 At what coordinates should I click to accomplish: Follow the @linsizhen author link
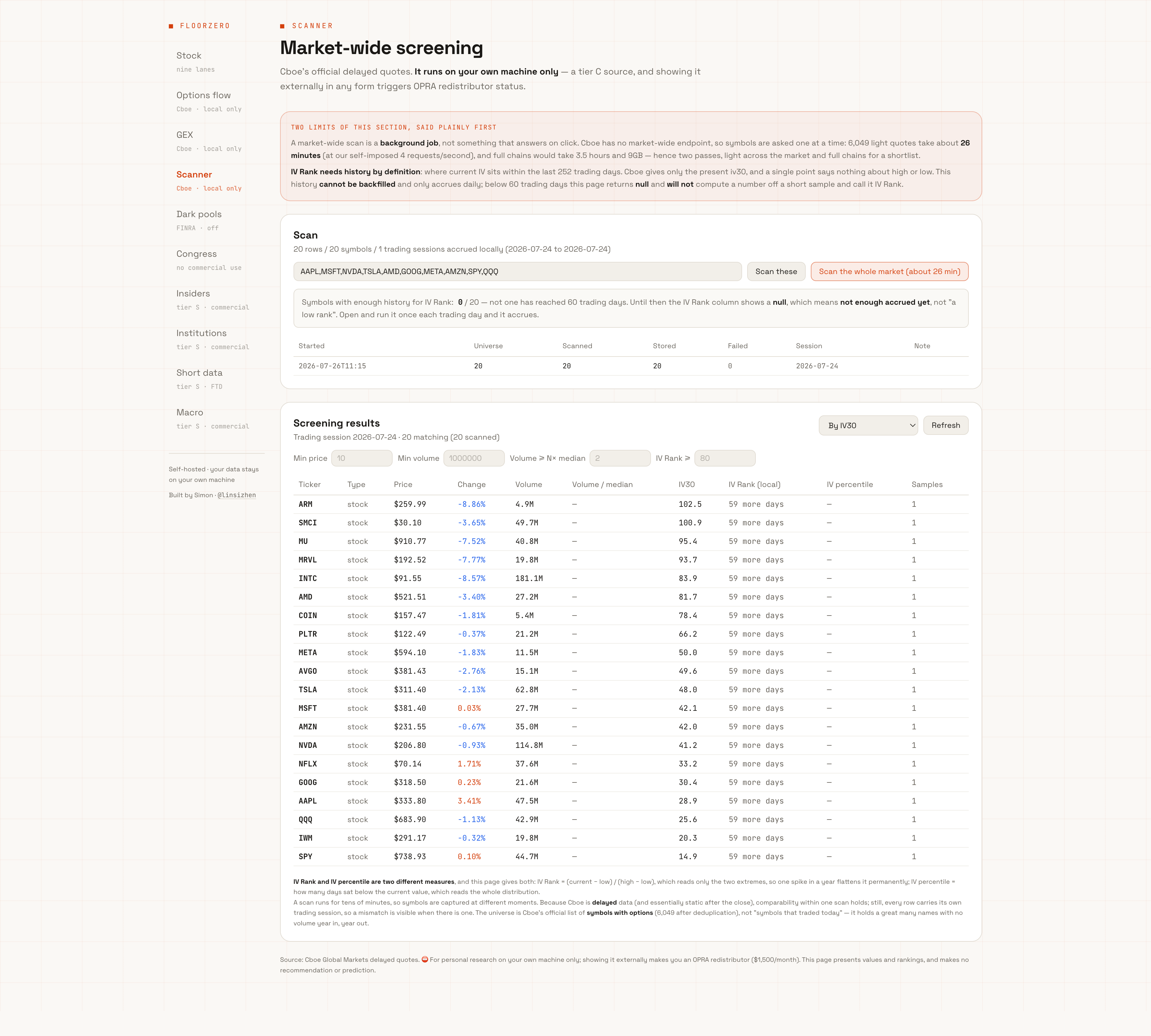237,495
